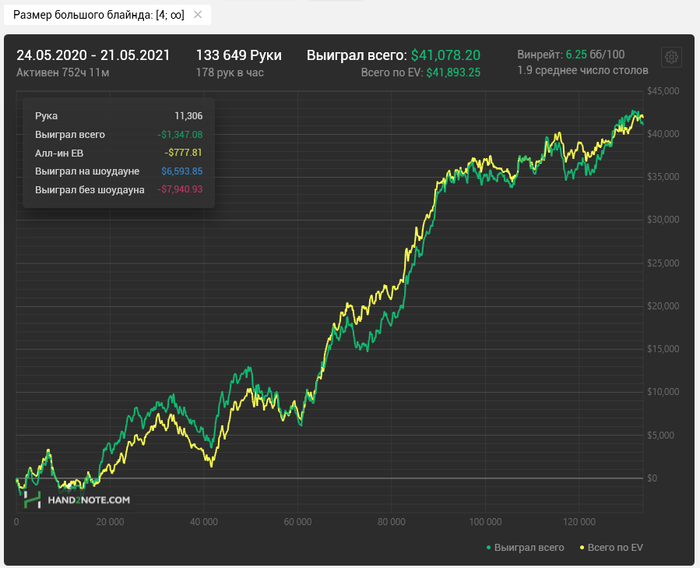This screenshot has height=568, width=700.
Task: Click the $45,000 Y-axis label
Action: click(x=664, y=91)
